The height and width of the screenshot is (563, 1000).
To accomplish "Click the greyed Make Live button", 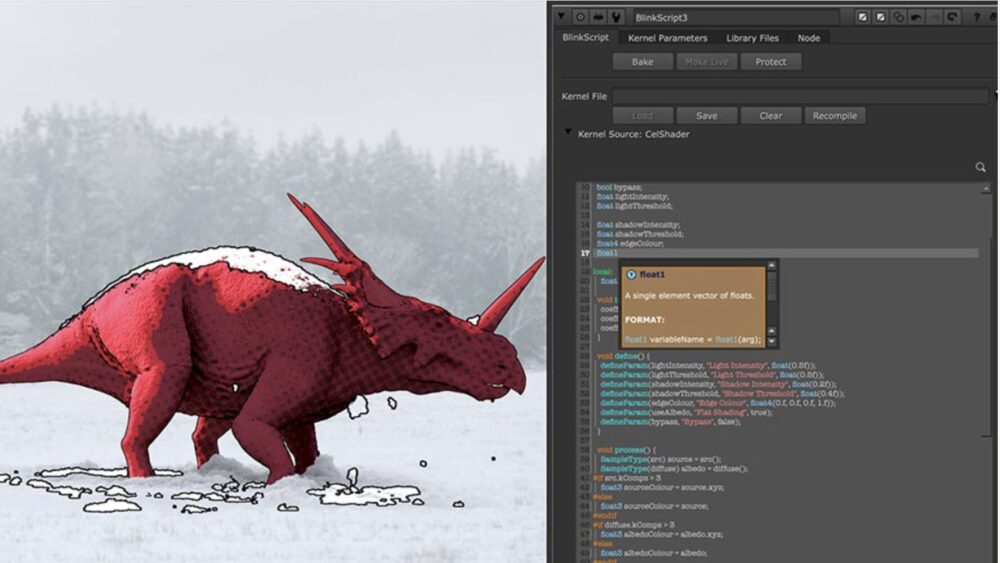I will point(706,62).
